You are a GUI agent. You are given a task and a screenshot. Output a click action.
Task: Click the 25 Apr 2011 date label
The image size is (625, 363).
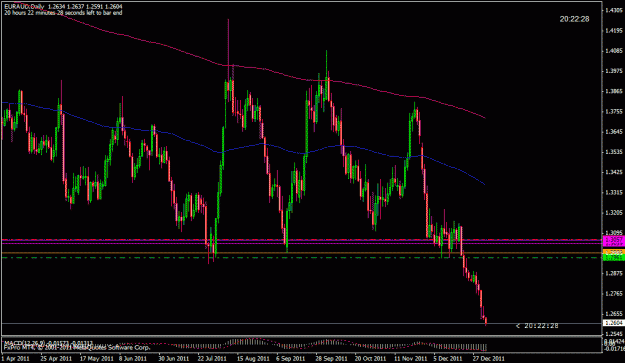coord(56,359)
